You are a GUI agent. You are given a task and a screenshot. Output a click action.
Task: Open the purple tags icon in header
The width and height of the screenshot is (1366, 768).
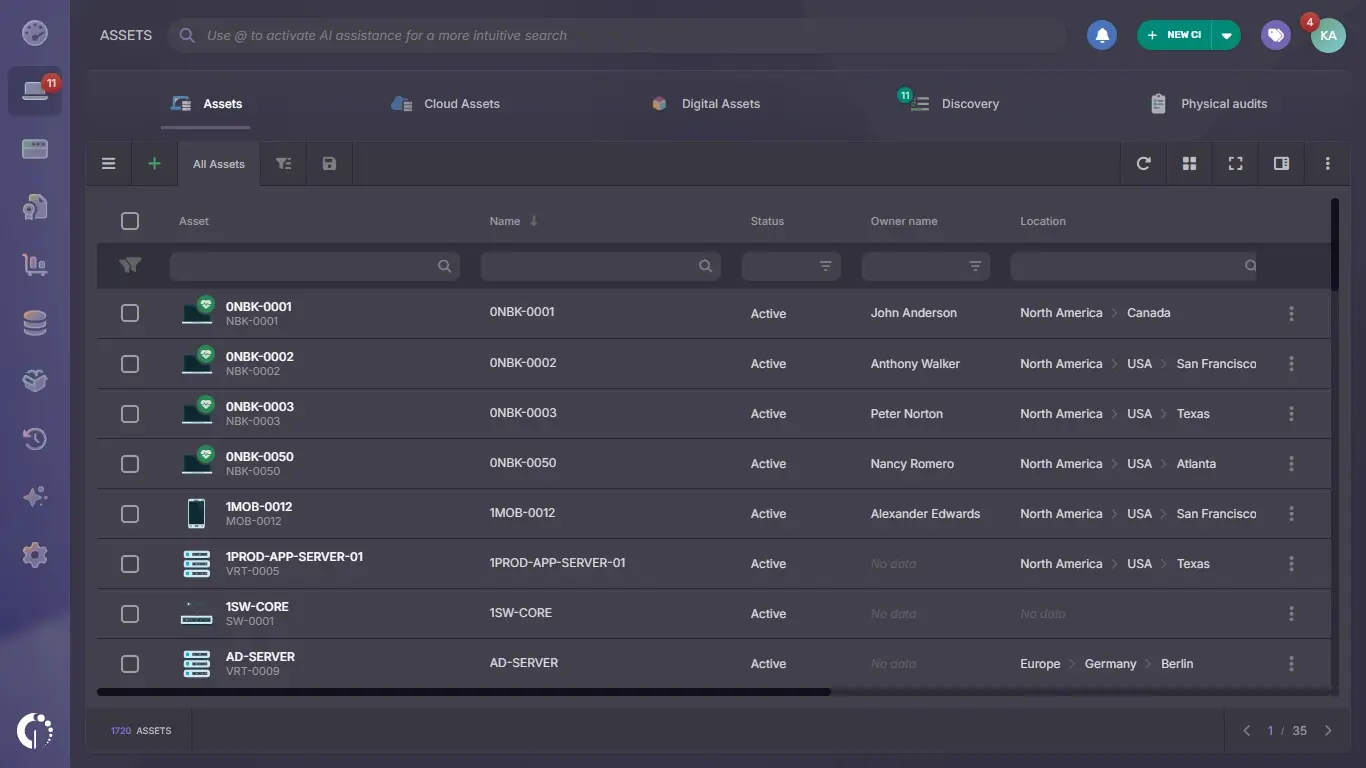click(1276, 35)
